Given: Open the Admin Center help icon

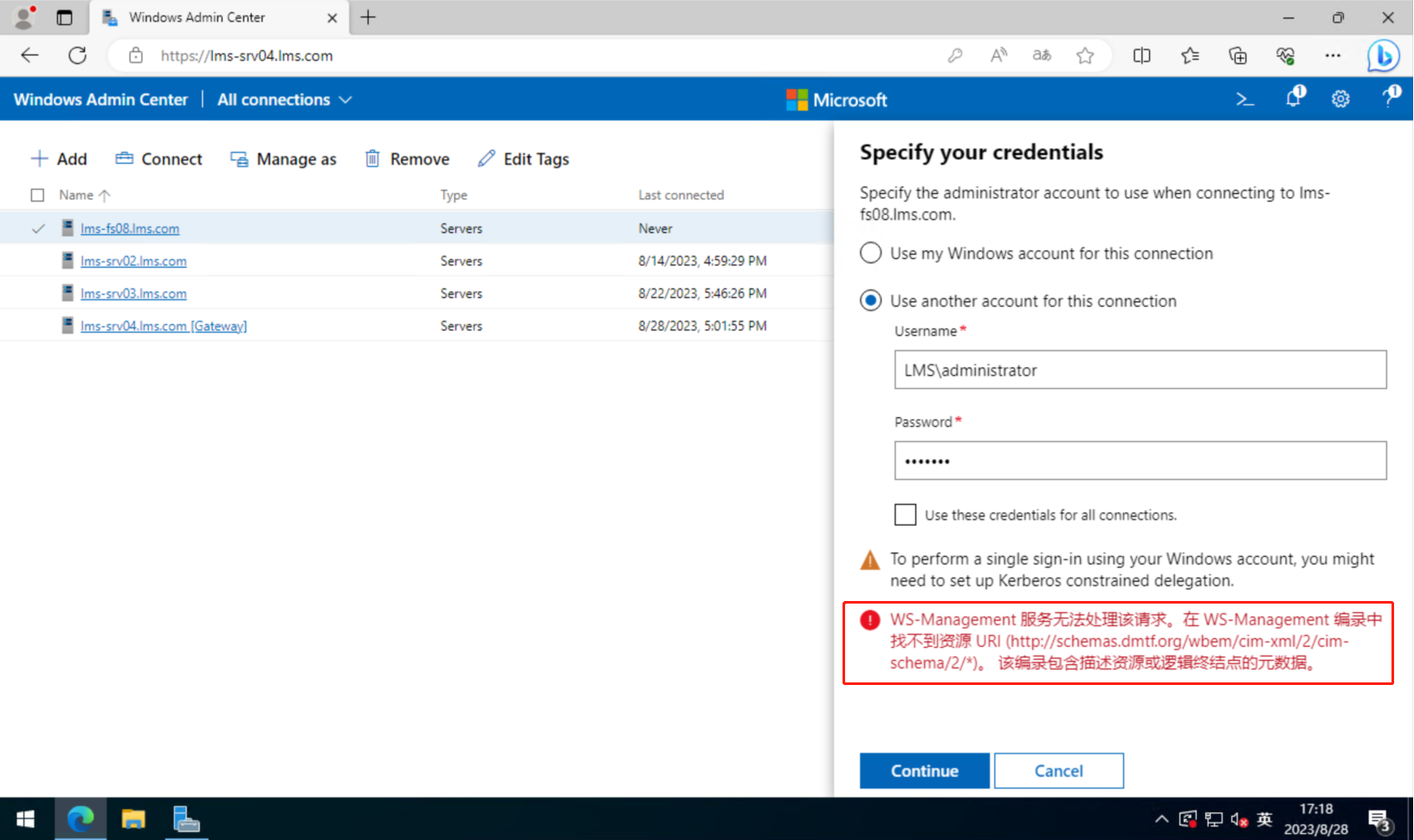Looking at the screenshot, I should tap(1390, 99).
